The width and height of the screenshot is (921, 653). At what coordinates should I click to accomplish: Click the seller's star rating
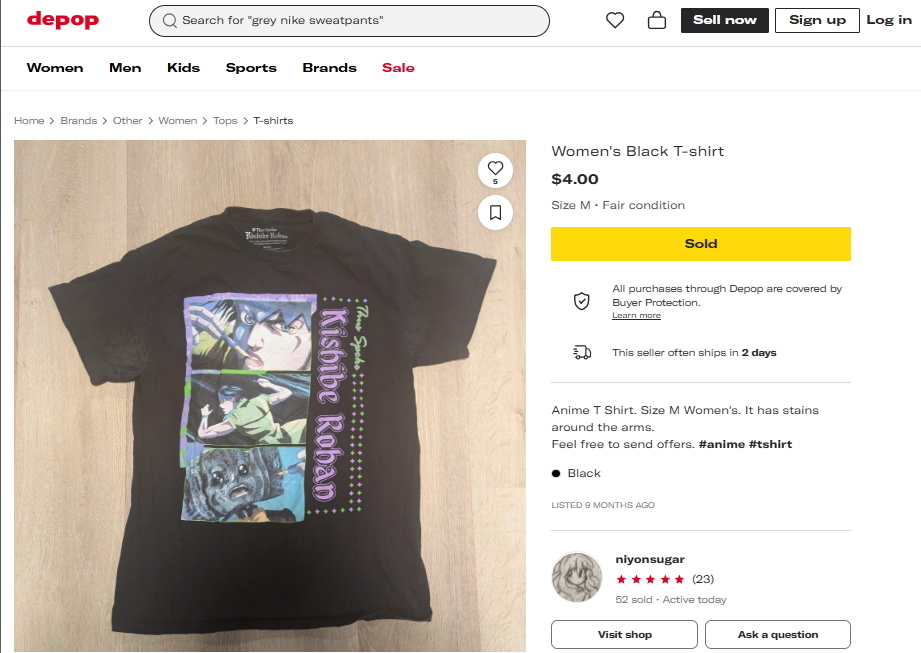click(651, 579)
